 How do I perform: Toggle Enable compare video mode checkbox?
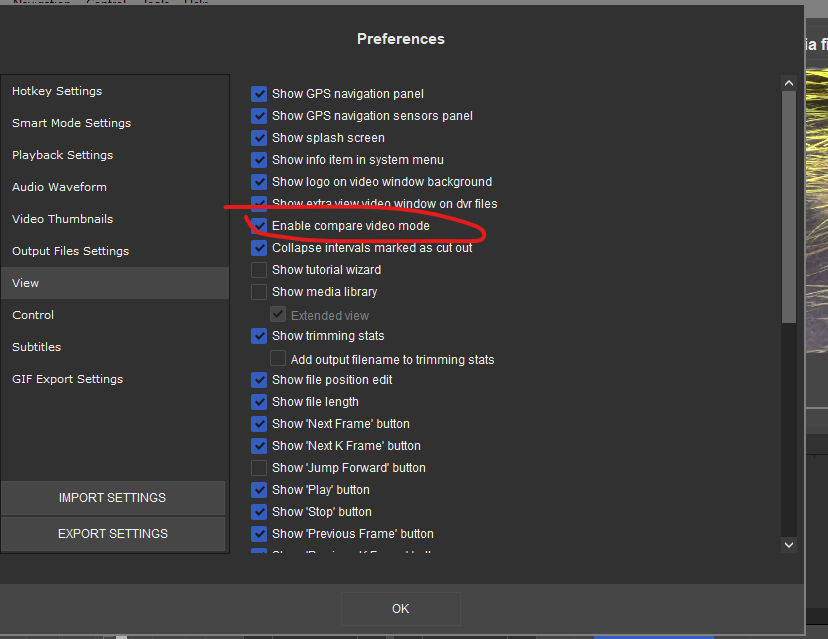(260, 226)
